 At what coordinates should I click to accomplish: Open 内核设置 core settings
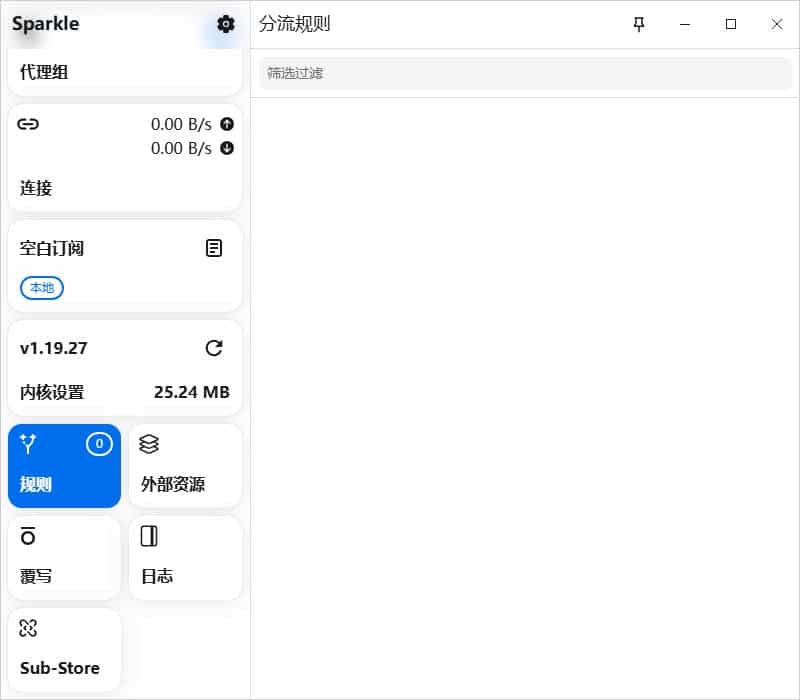tap(52, 392)
